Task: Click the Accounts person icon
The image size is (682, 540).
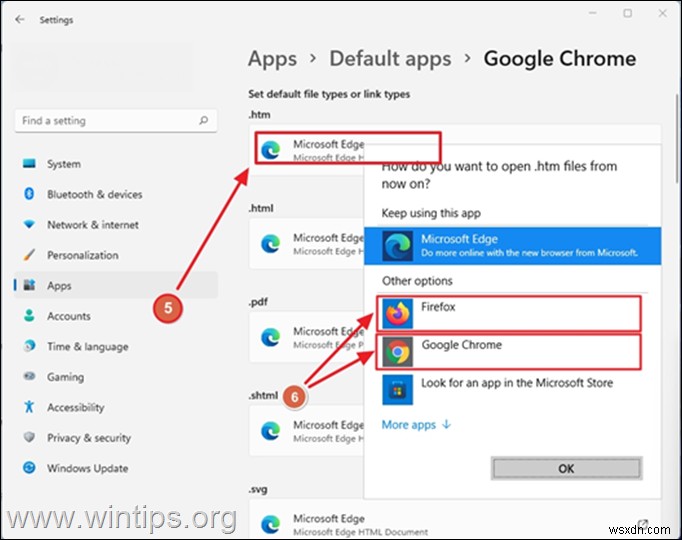Action: pos(29,316)
